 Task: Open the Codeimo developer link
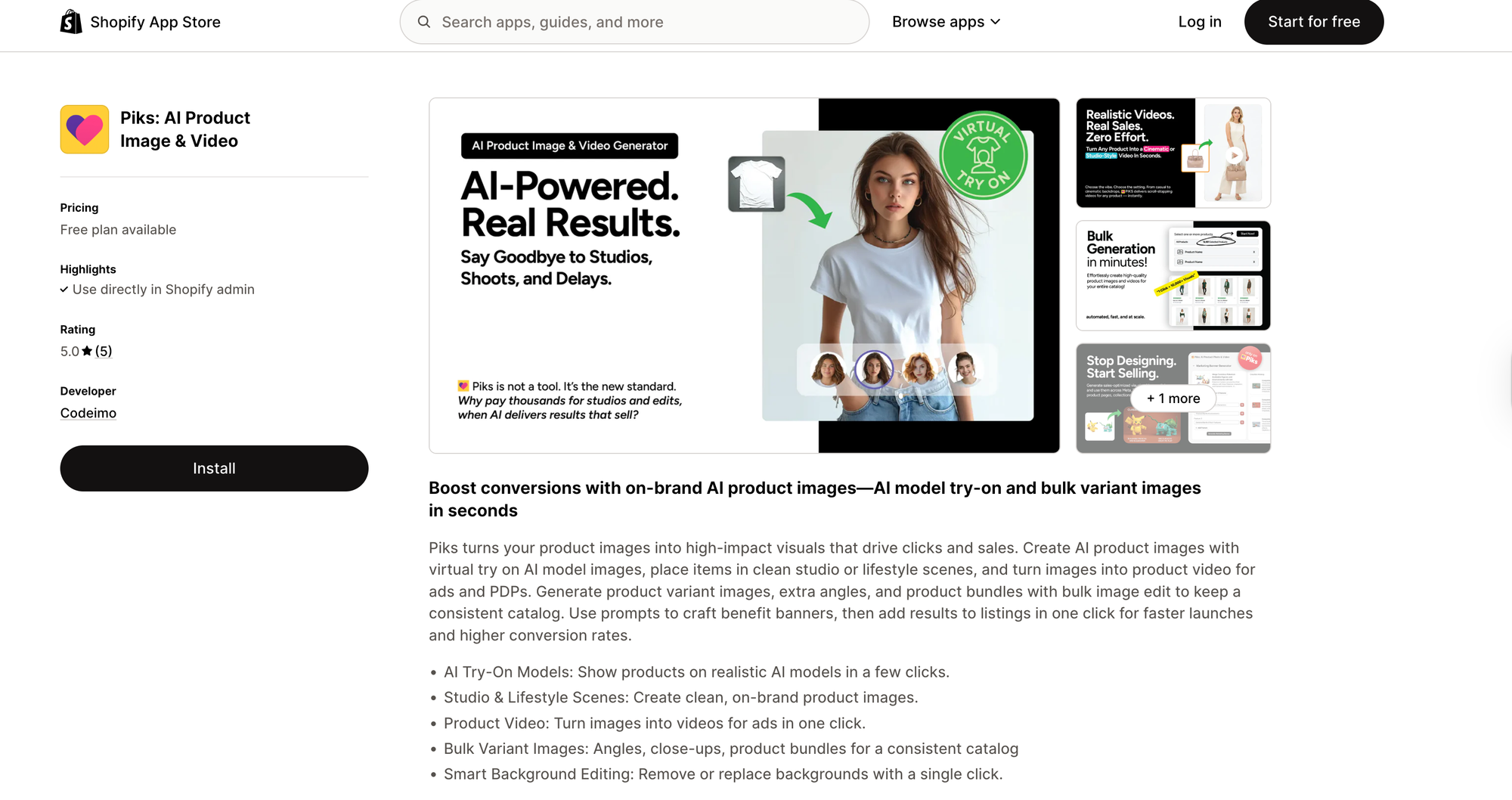[x=88, y=413]
